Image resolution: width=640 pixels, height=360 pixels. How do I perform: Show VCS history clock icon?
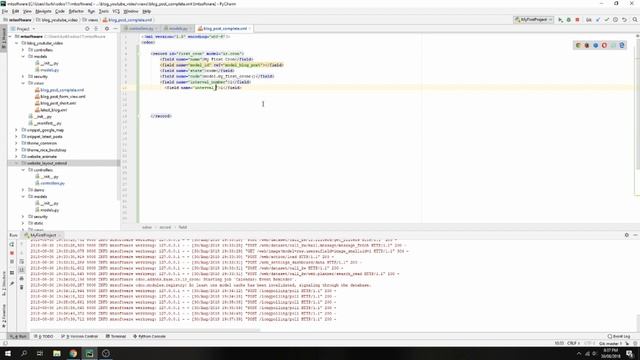pos(616,20)
